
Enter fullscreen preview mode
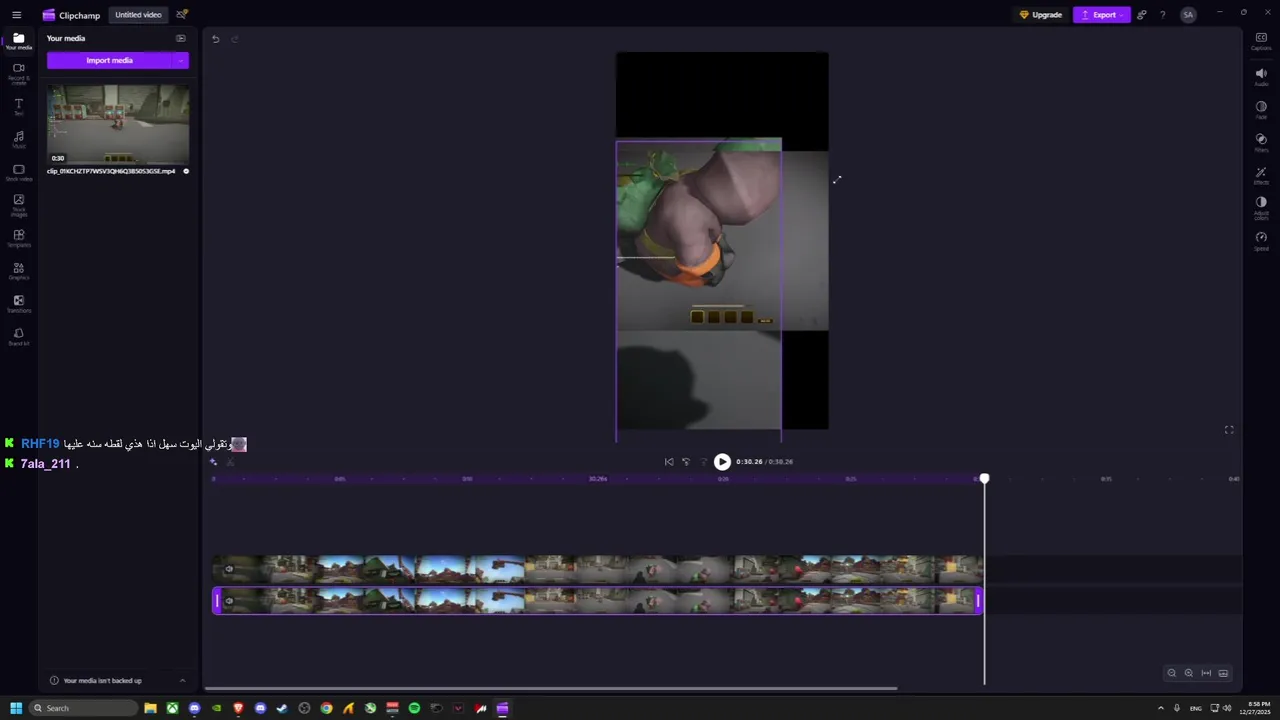click(x=1229, y=430)
